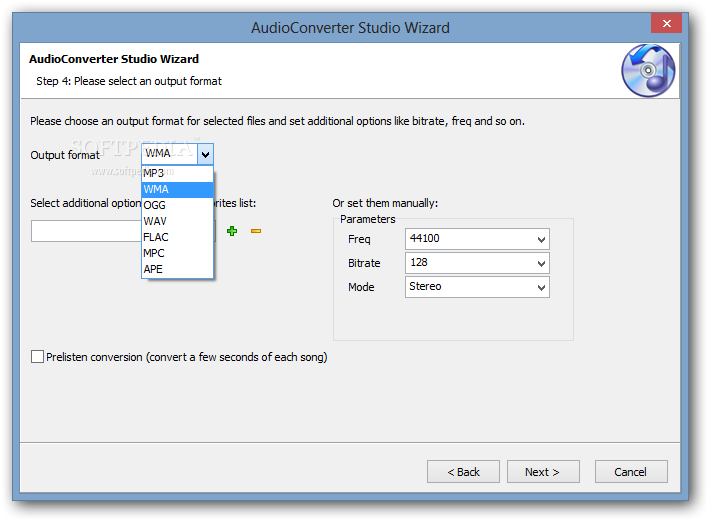The image size is (709, 521).
Task: Go to previous step with Back button
Action: pyautogui.click(x=463, y=472)
